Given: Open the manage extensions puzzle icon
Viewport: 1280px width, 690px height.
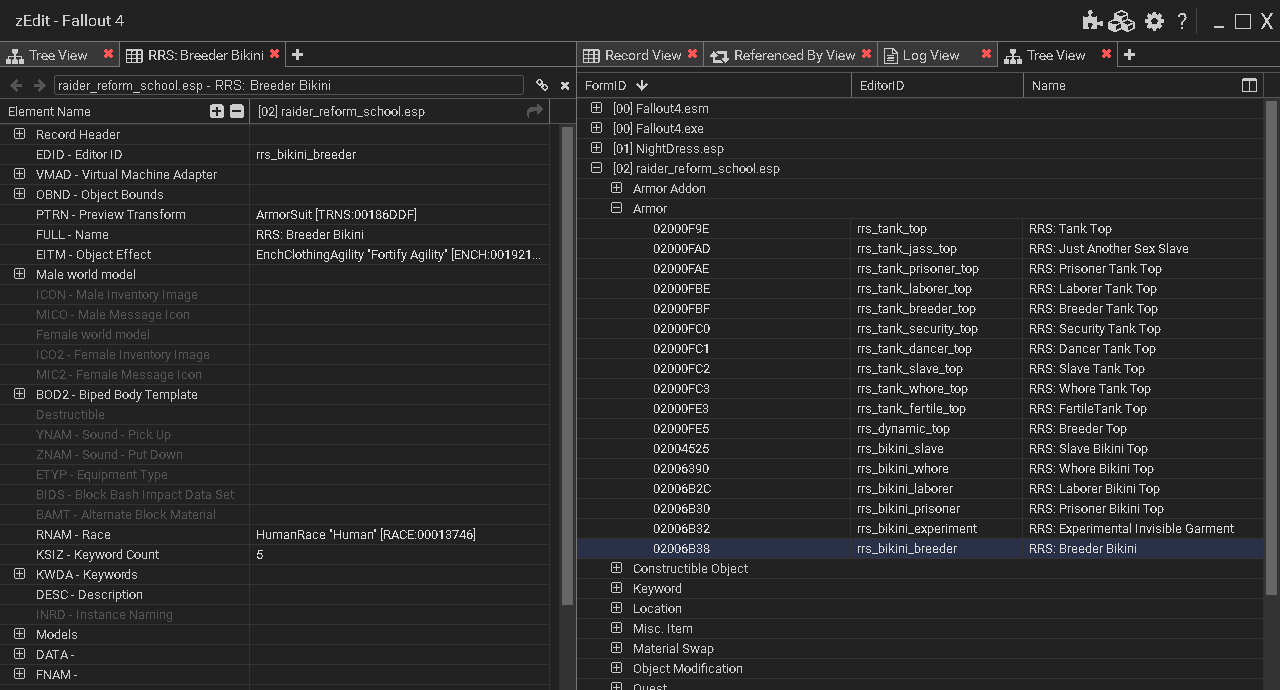Looking at the screenshot, I should [1092, 21].
